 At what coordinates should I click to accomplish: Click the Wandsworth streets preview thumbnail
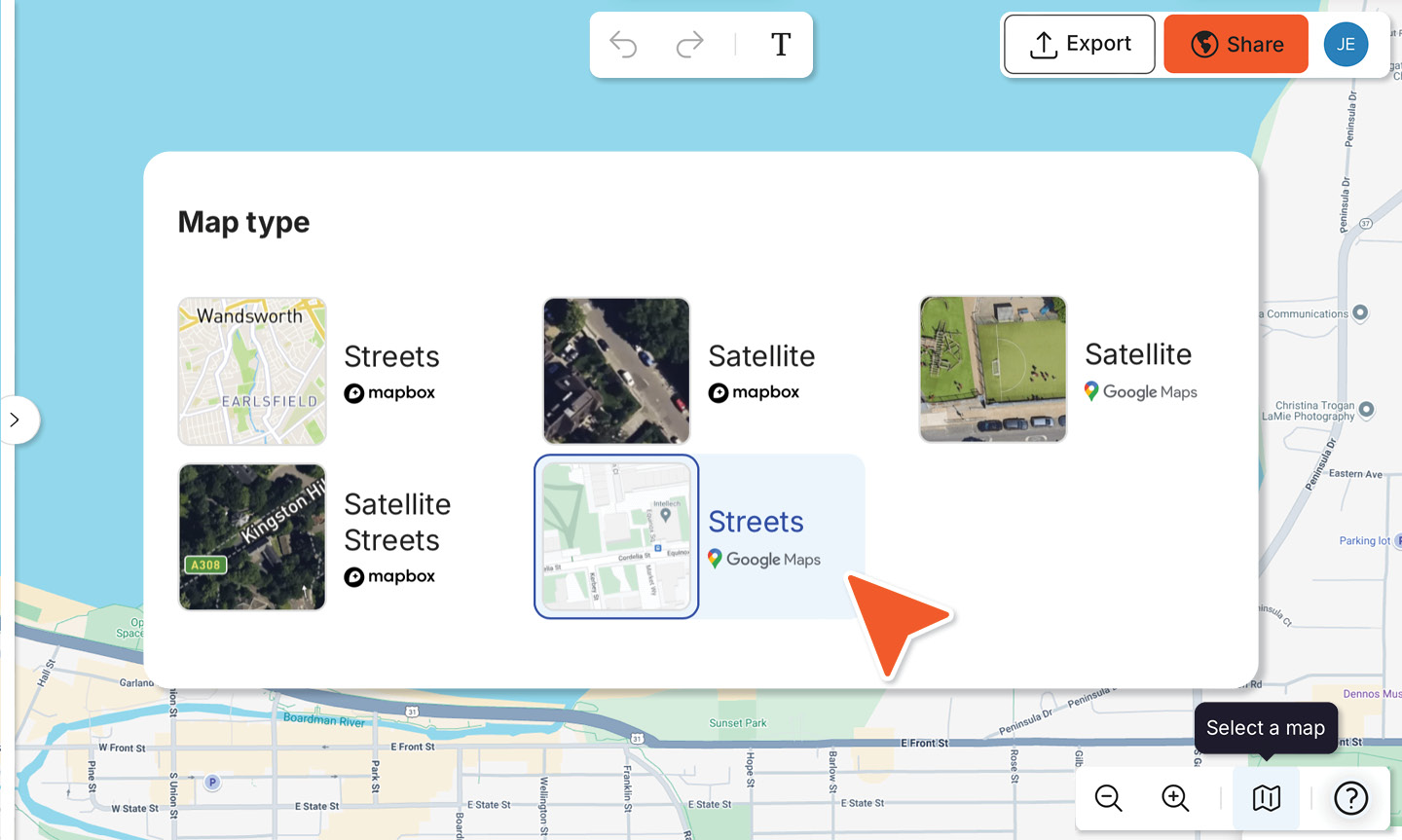point(251,371)
